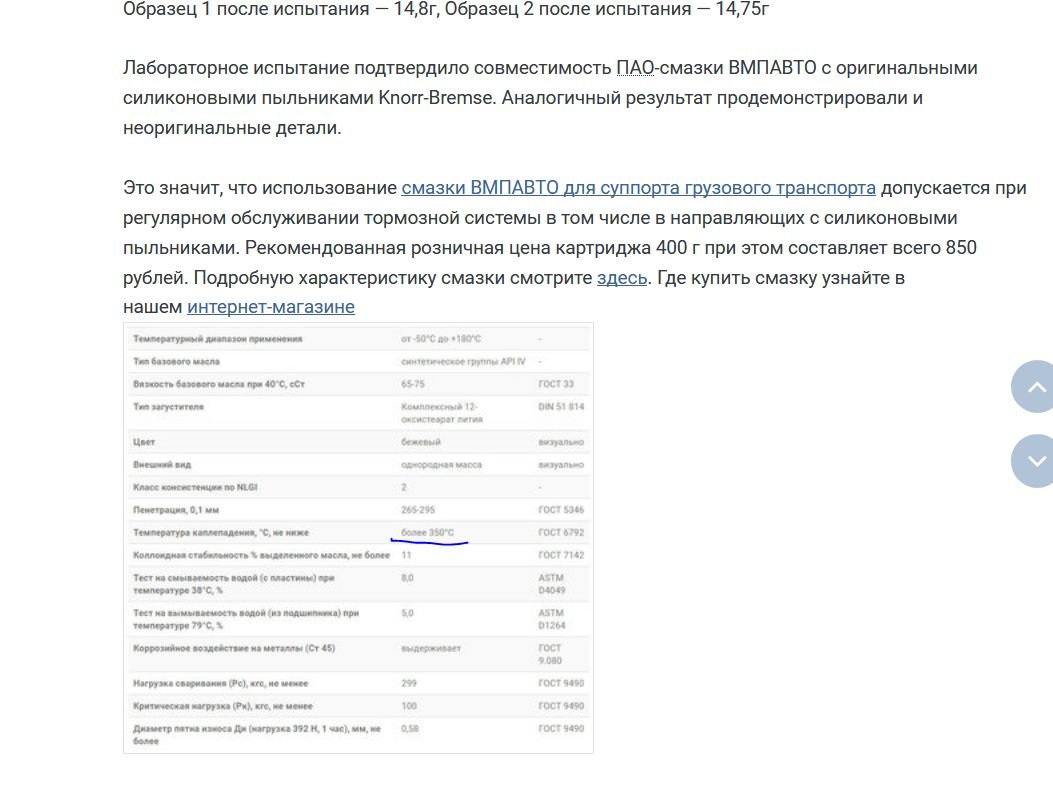
Task: Click row label 'Тип базового масла'
Action: point(176,362)
